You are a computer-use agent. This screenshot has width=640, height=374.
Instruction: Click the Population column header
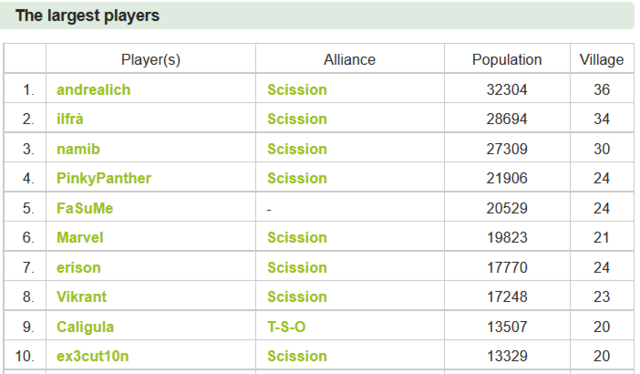coord(507,60)
